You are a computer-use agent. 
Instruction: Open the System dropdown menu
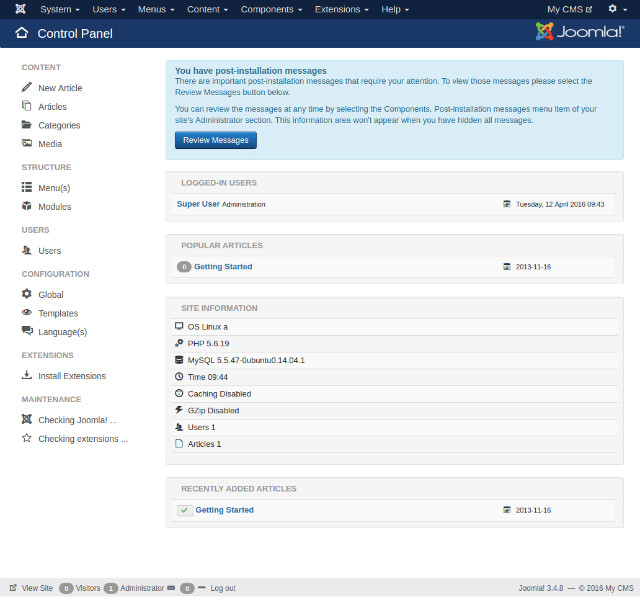pyautogui.click(x=59, y=9)
